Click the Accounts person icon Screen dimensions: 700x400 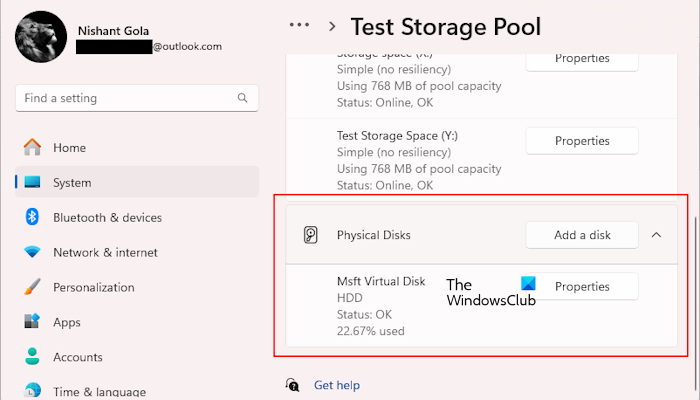pos(32,358)
